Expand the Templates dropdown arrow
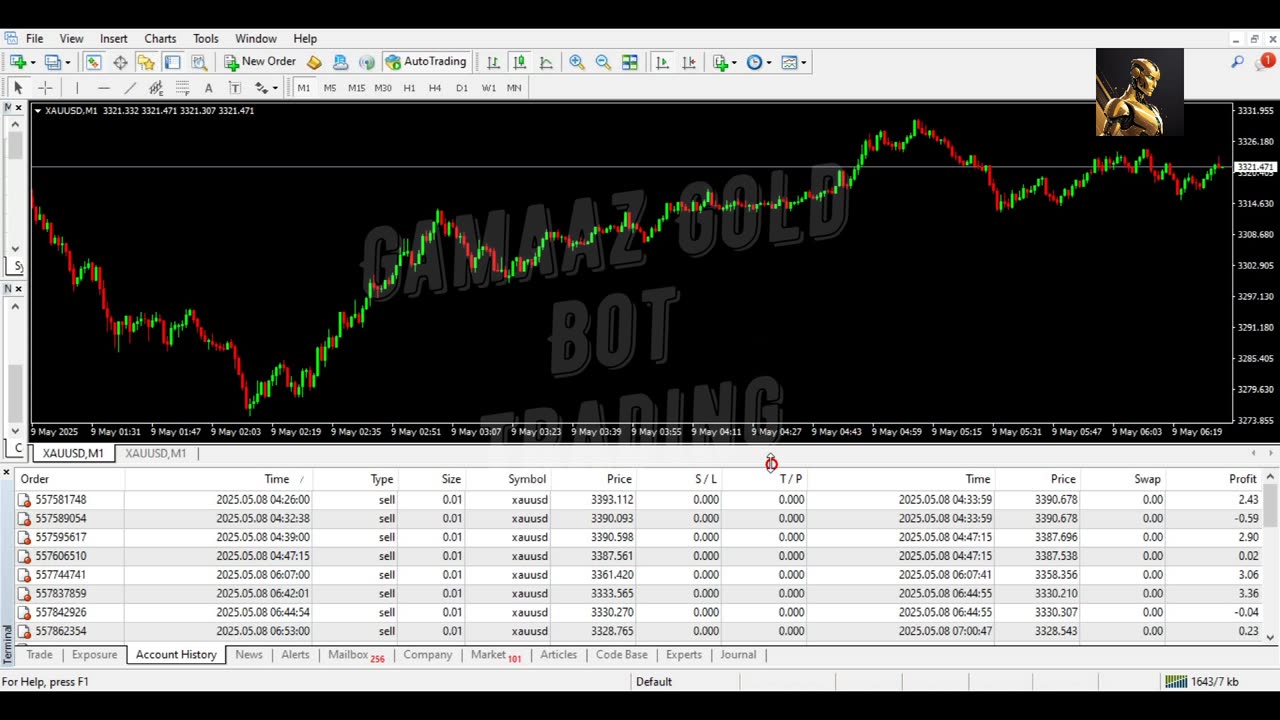 pos(803,62)
